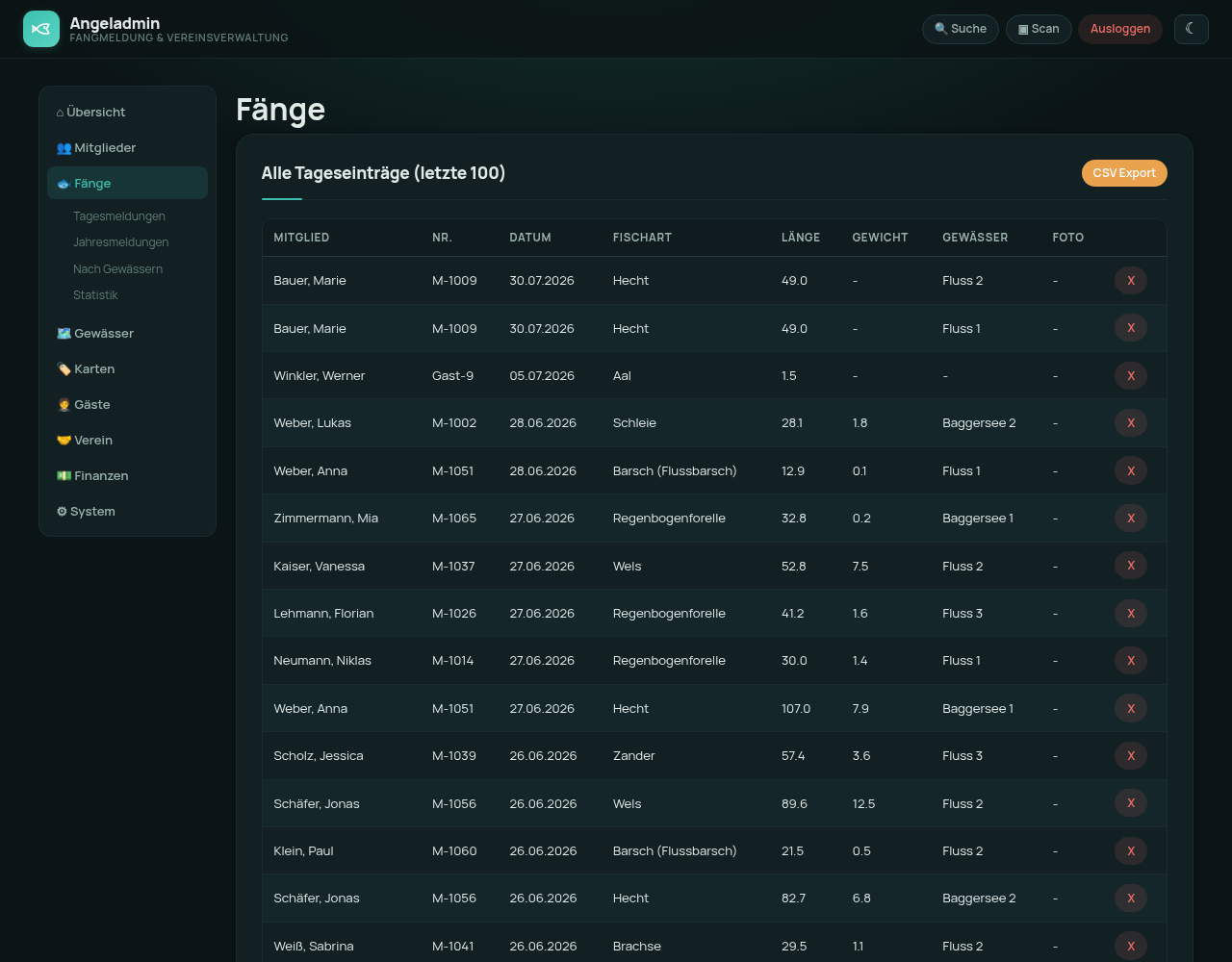Click member number M-1002
Image resolution: width=1232 pixels, height=962 pixels.
(454, 423)
